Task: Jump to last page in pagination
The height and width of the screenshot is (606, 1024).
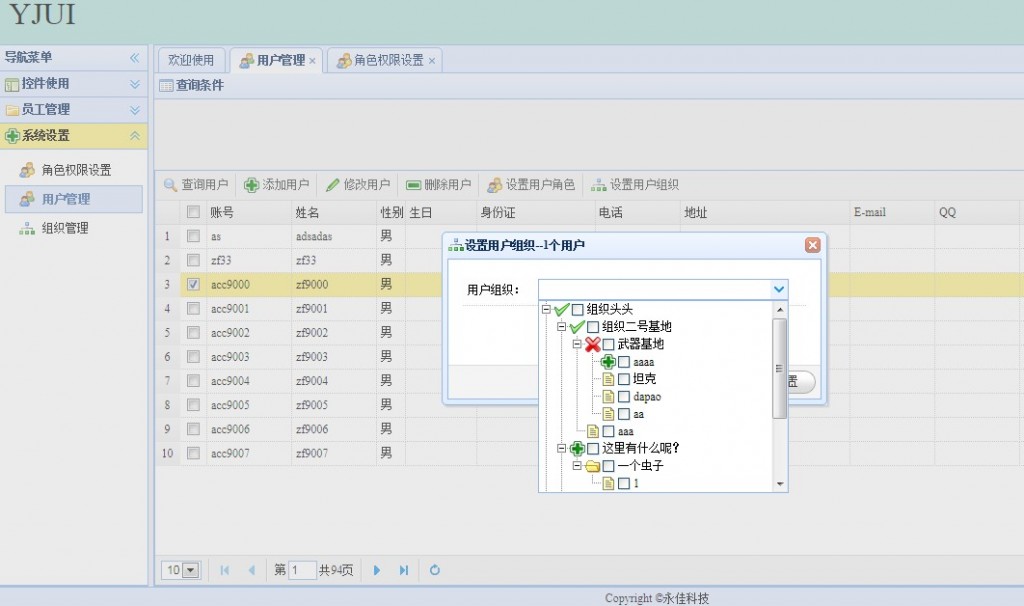Action: [404, 570]
